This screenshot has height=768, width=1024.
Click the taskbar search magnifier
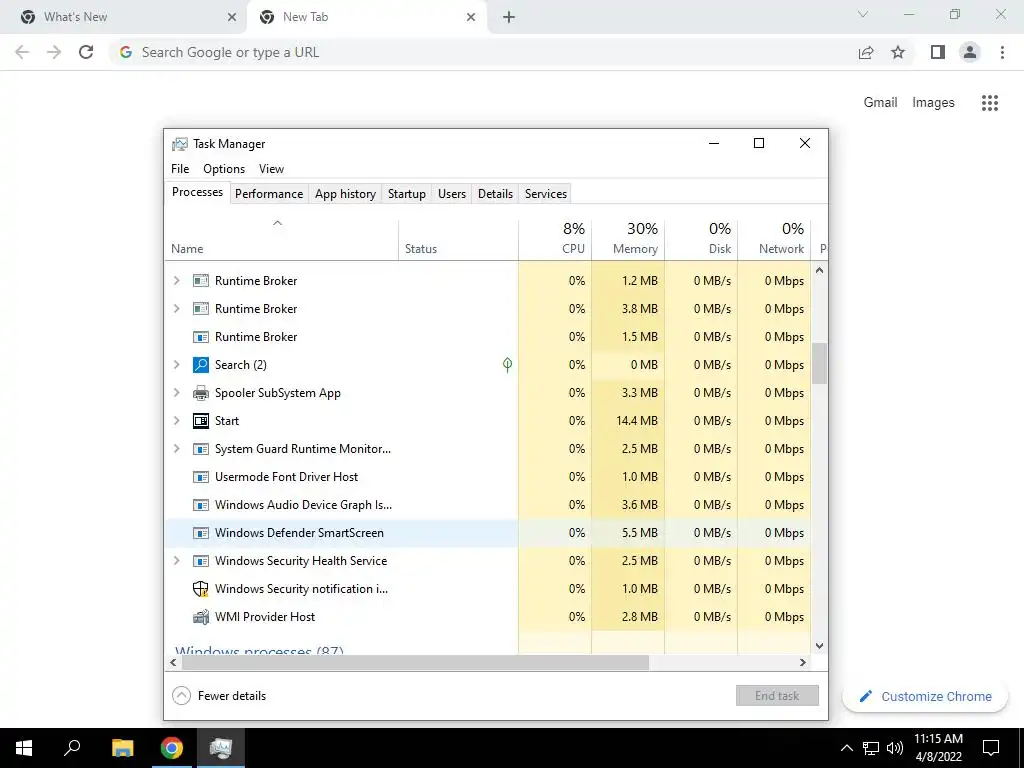(x=72, y=748)
